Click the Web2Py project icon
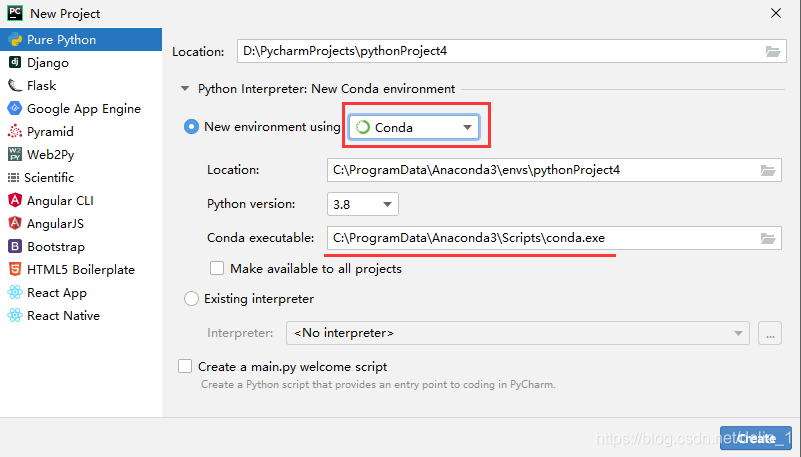The image size is (801, 457). 15,154
